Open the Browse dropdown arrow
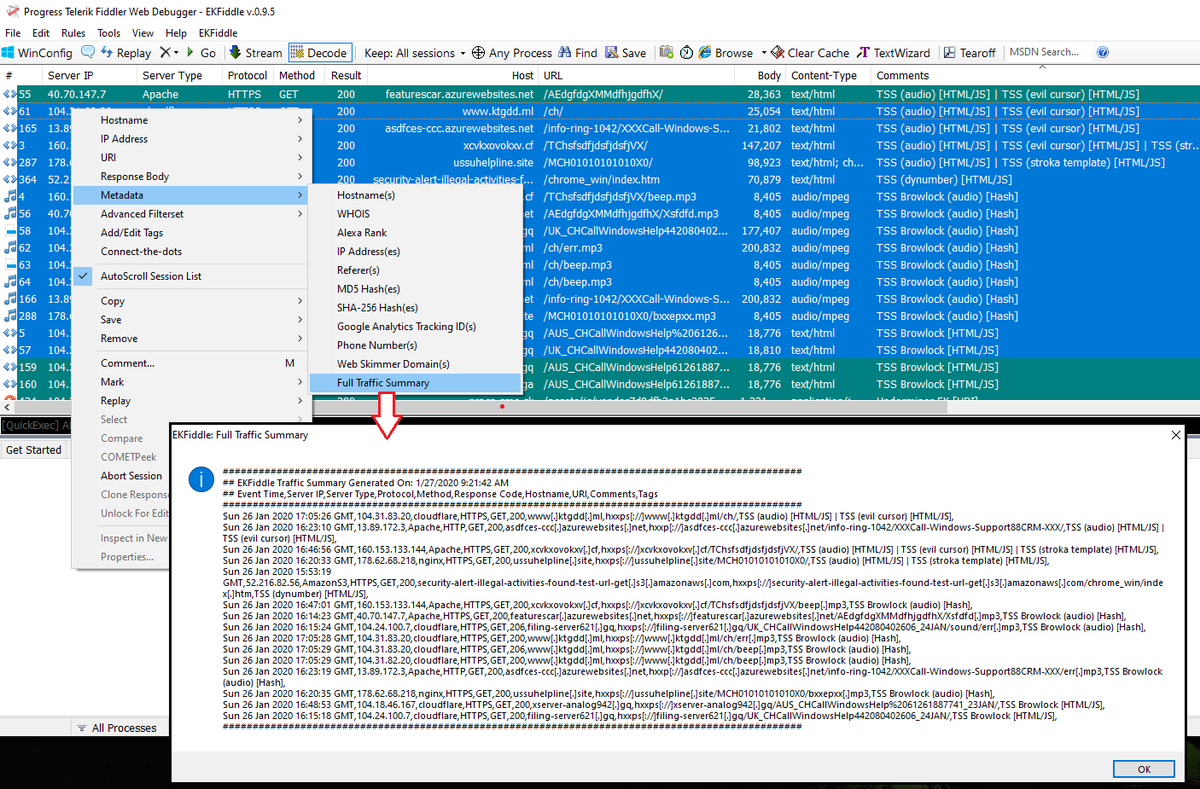Viewport: 1200px width, 789px height. pos(764,53)
